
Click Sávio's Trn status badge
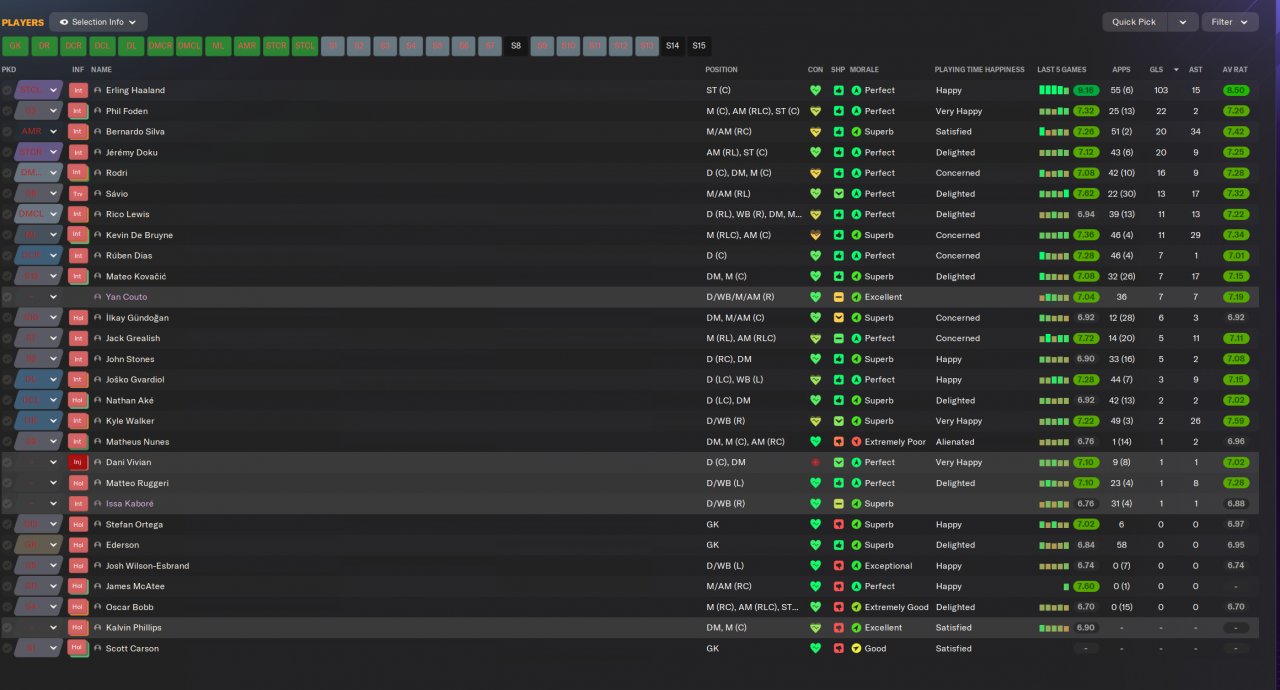(x=78, y=194)
